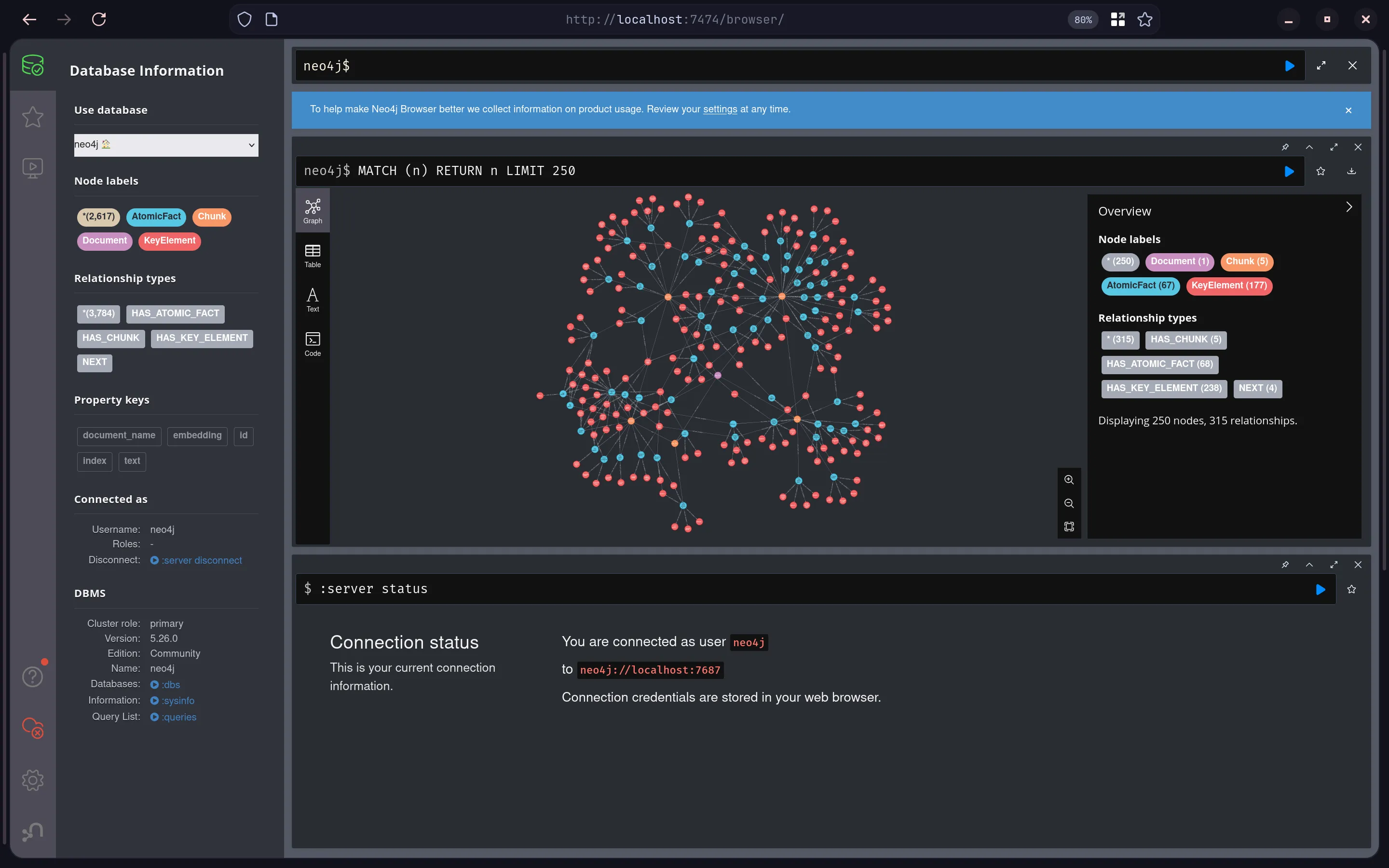
Task: Switch to Code view
Action: point(312,344)
